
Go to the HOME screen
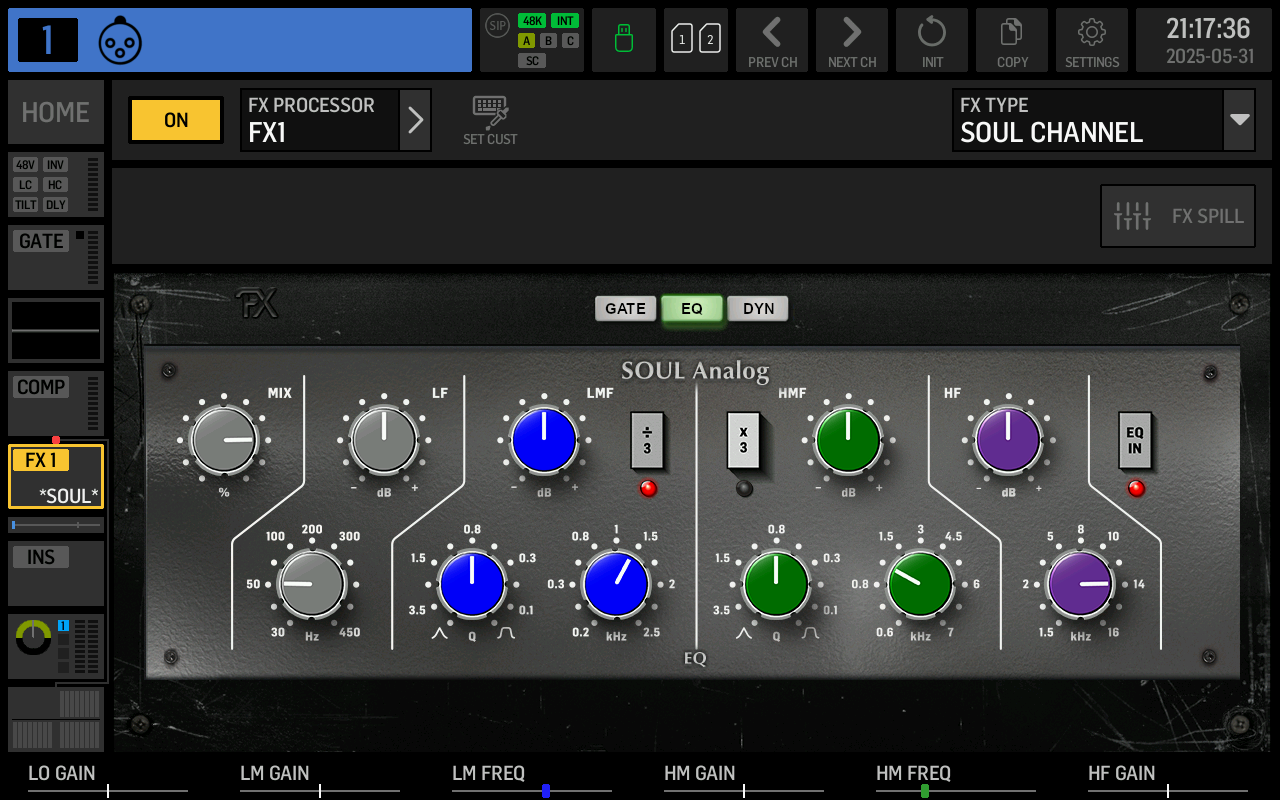55,111
